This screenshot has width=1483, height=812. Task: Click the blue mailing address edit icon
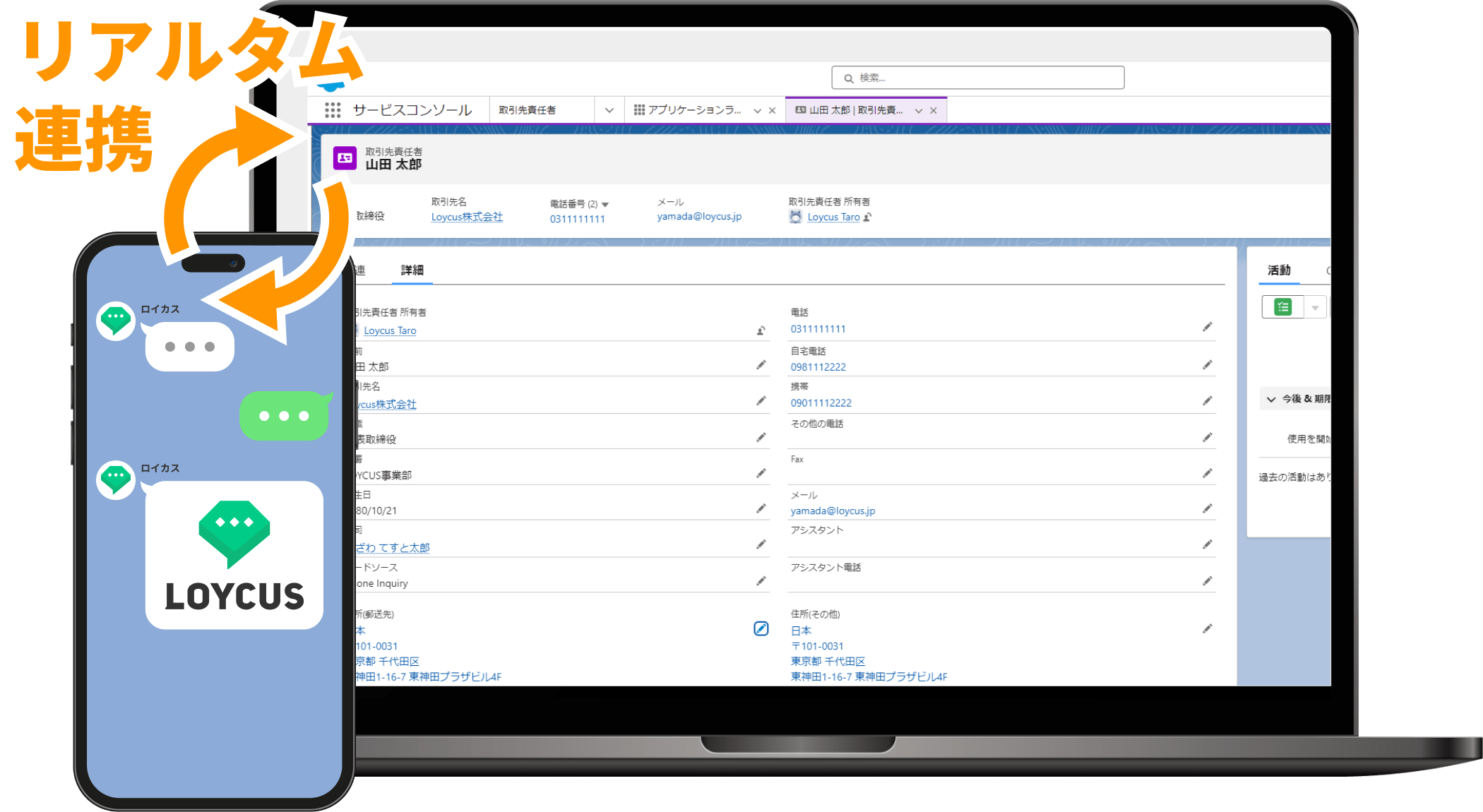click(x=761, y=628)
